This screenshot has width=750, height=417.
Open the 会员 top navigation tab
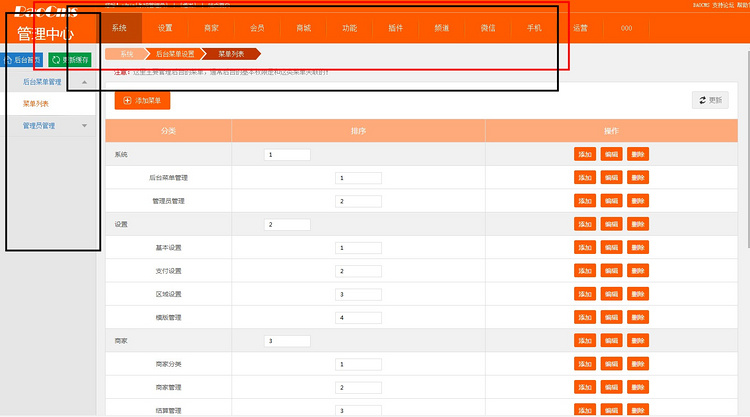[257, 28]
